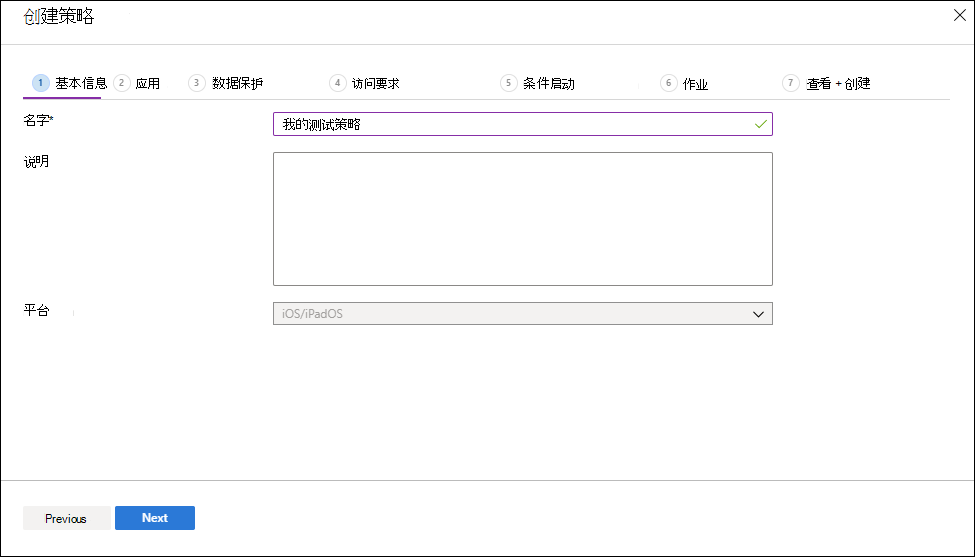
Task: Switch to the 数据保护 step
Action: pos(226,83)
